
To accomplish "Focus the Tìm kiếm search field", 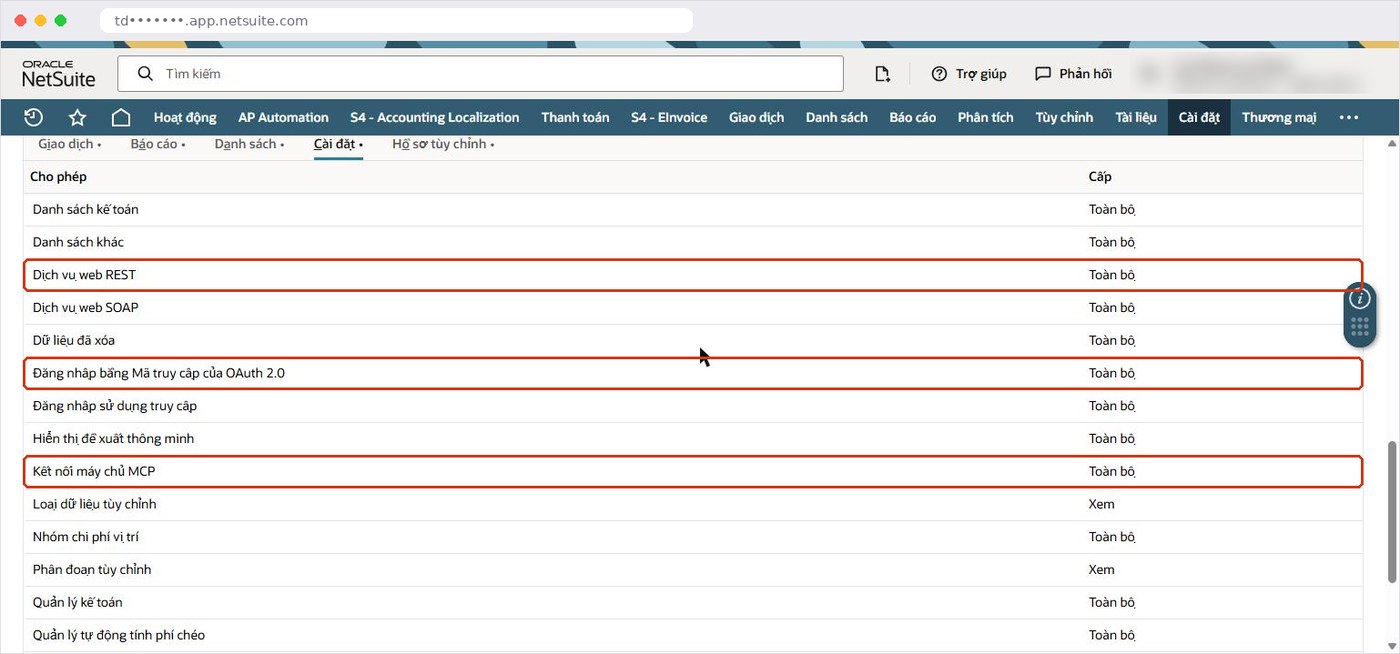I will (480, 74).
